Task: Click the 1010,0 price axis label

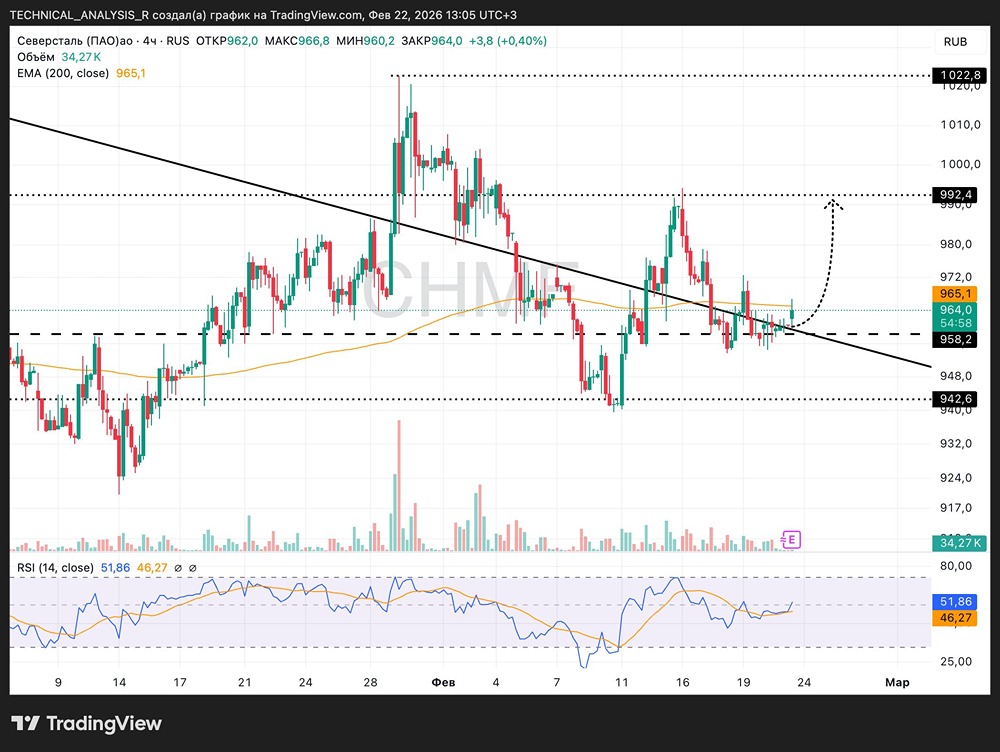Action: [960, 125]
